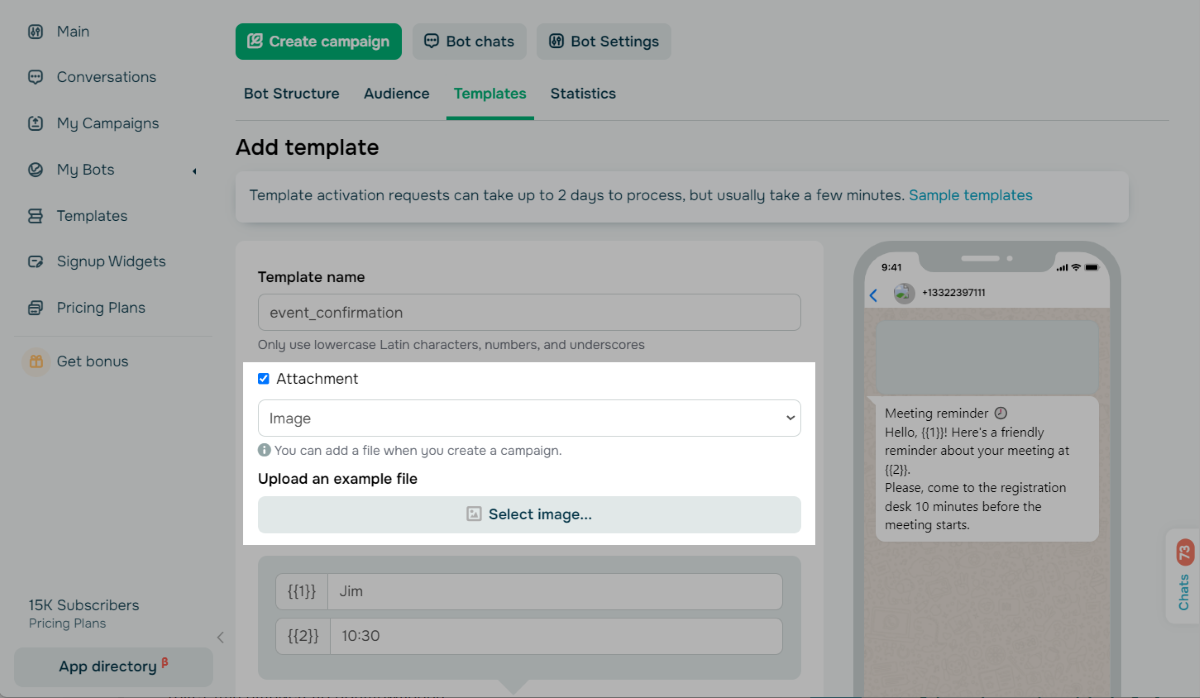
Task: Open the Sample templates link
Action: point(970,195)
